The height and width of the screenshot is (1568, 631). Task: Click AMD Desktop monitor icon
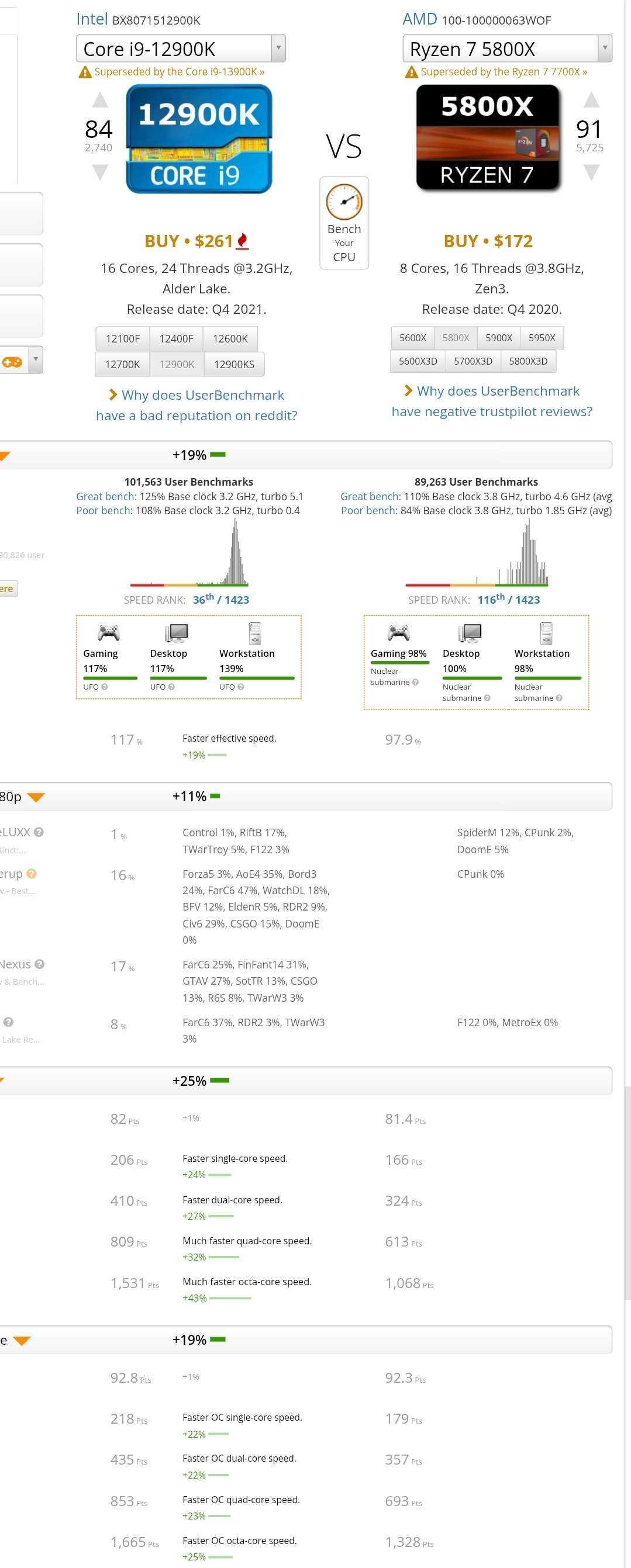(470, 633)
